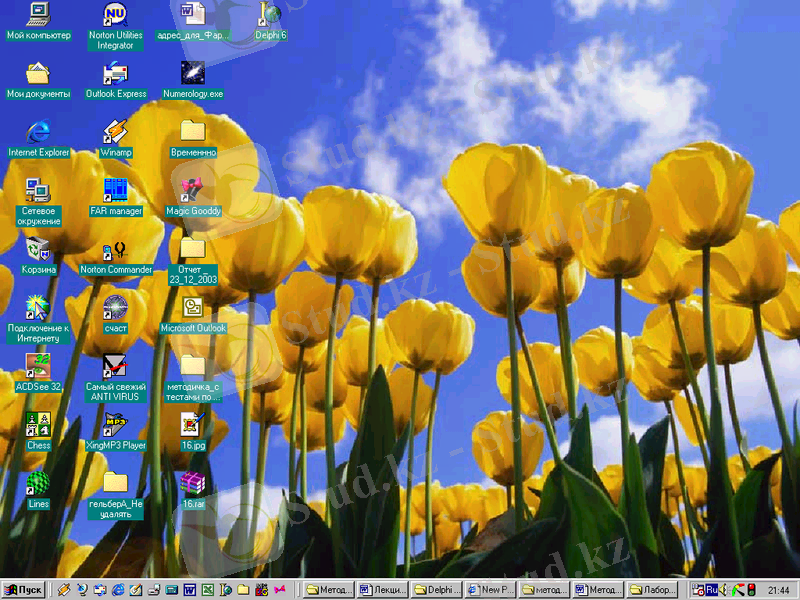Switch to the Лекци taskbar window
This screenshot has height=600, width=800.
tap(383, 590)
